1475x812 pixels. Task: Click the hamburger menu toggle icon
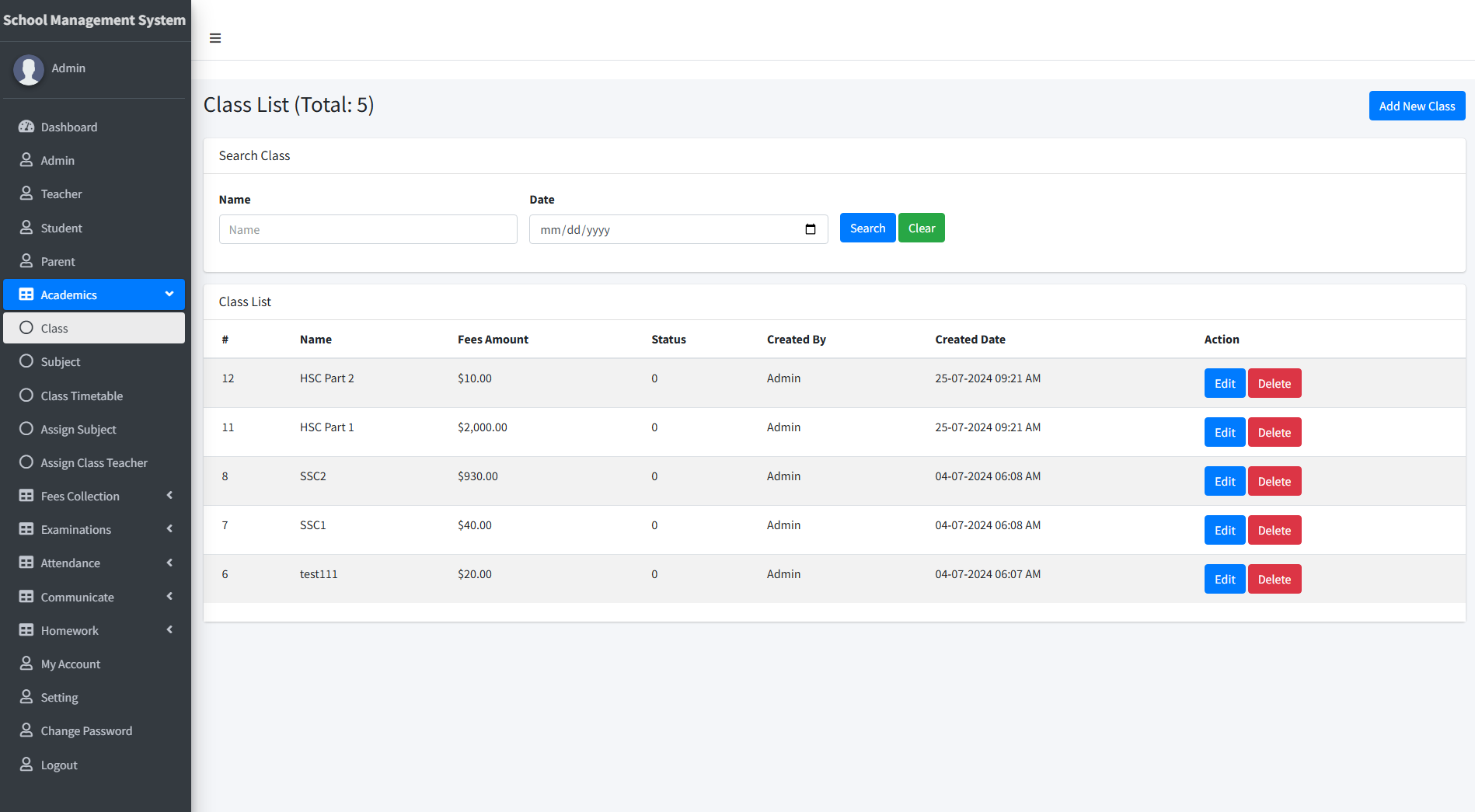215,38
